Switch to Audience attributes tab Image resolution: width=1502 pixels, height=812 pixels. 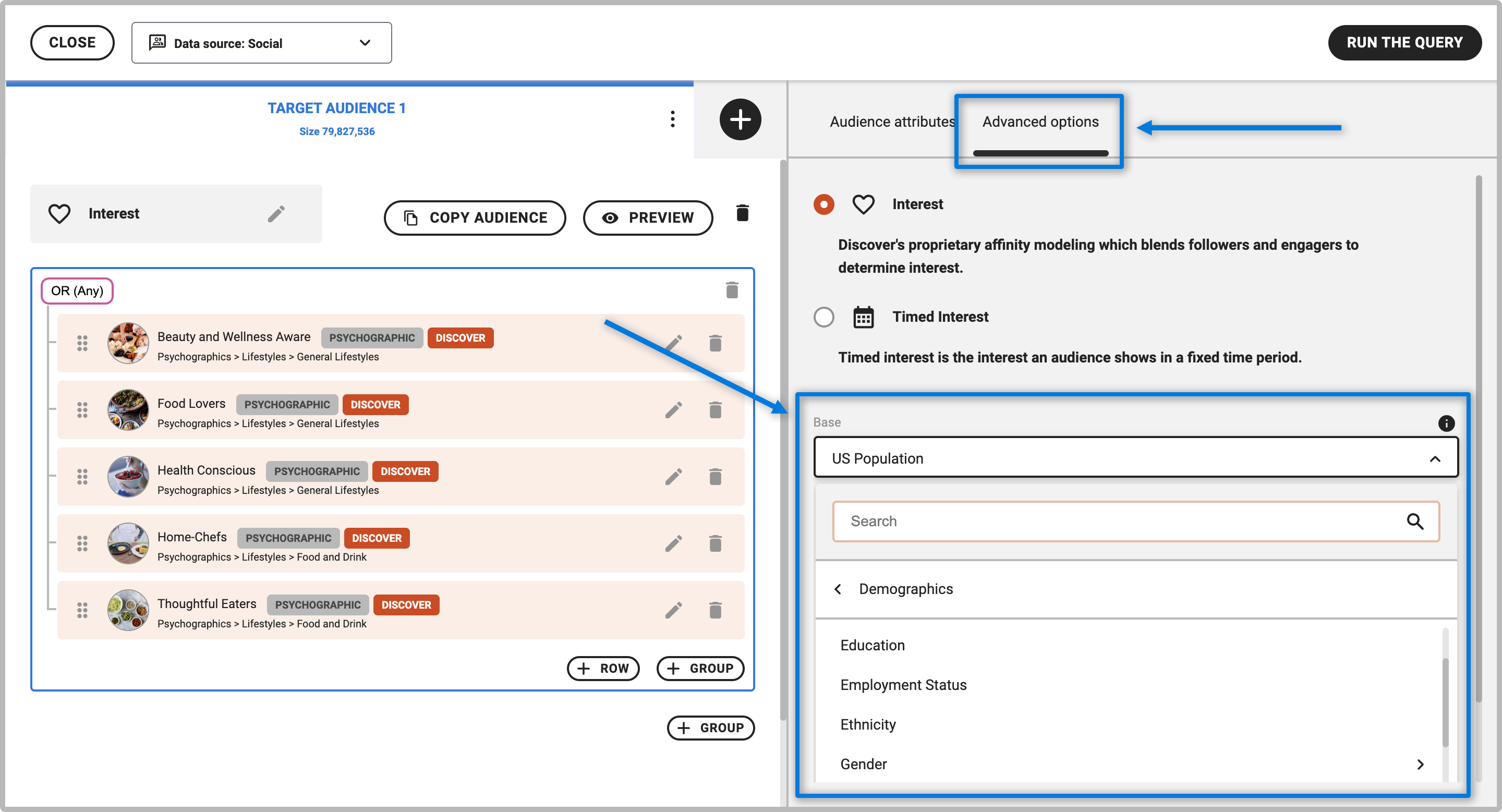891,122
